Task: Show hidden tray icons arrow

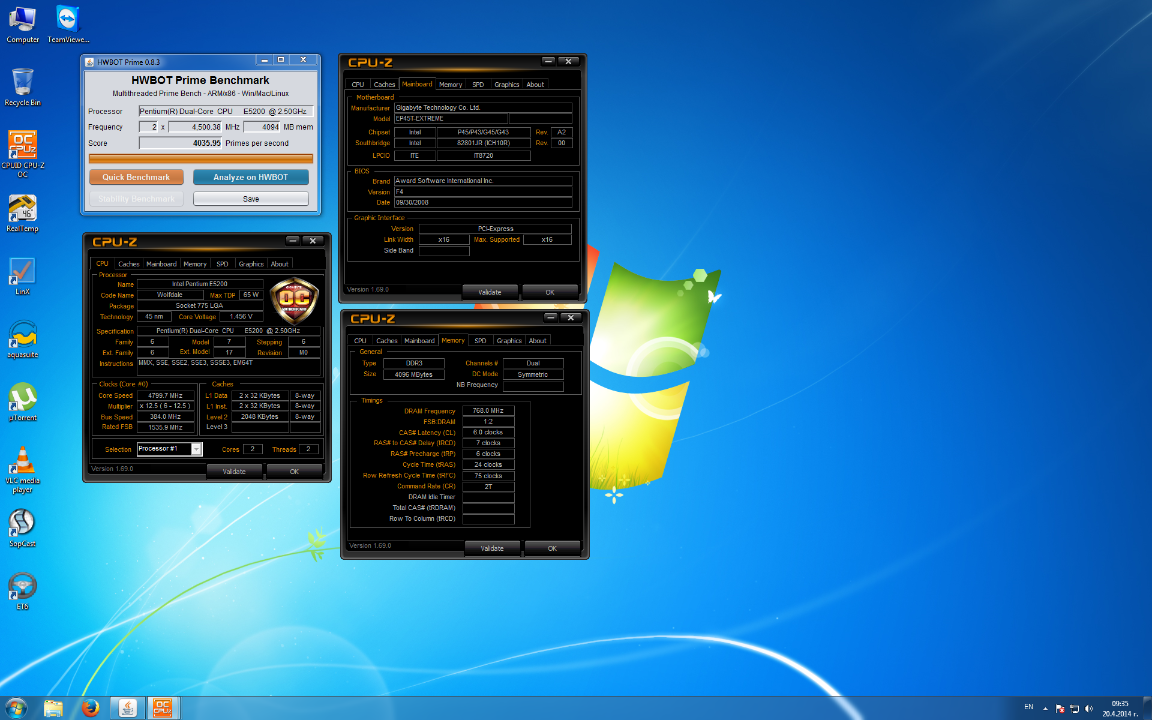Action: (1045, 708)
